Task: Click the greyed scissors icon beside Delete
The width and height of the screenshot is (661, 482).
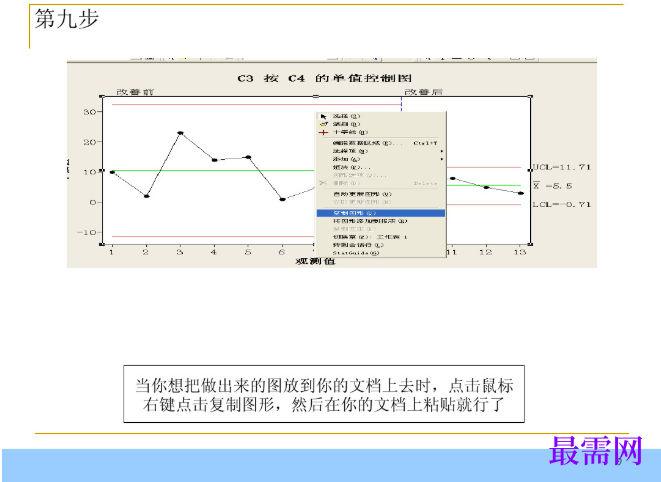Action: pos(323,183)
